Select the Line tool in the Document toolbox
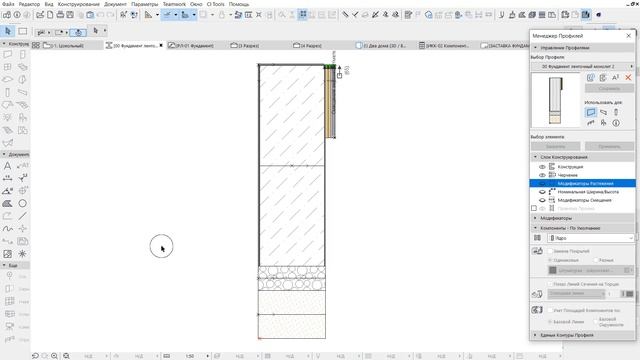This screenshot has width=640, height=360. click(x=22, y=216)
